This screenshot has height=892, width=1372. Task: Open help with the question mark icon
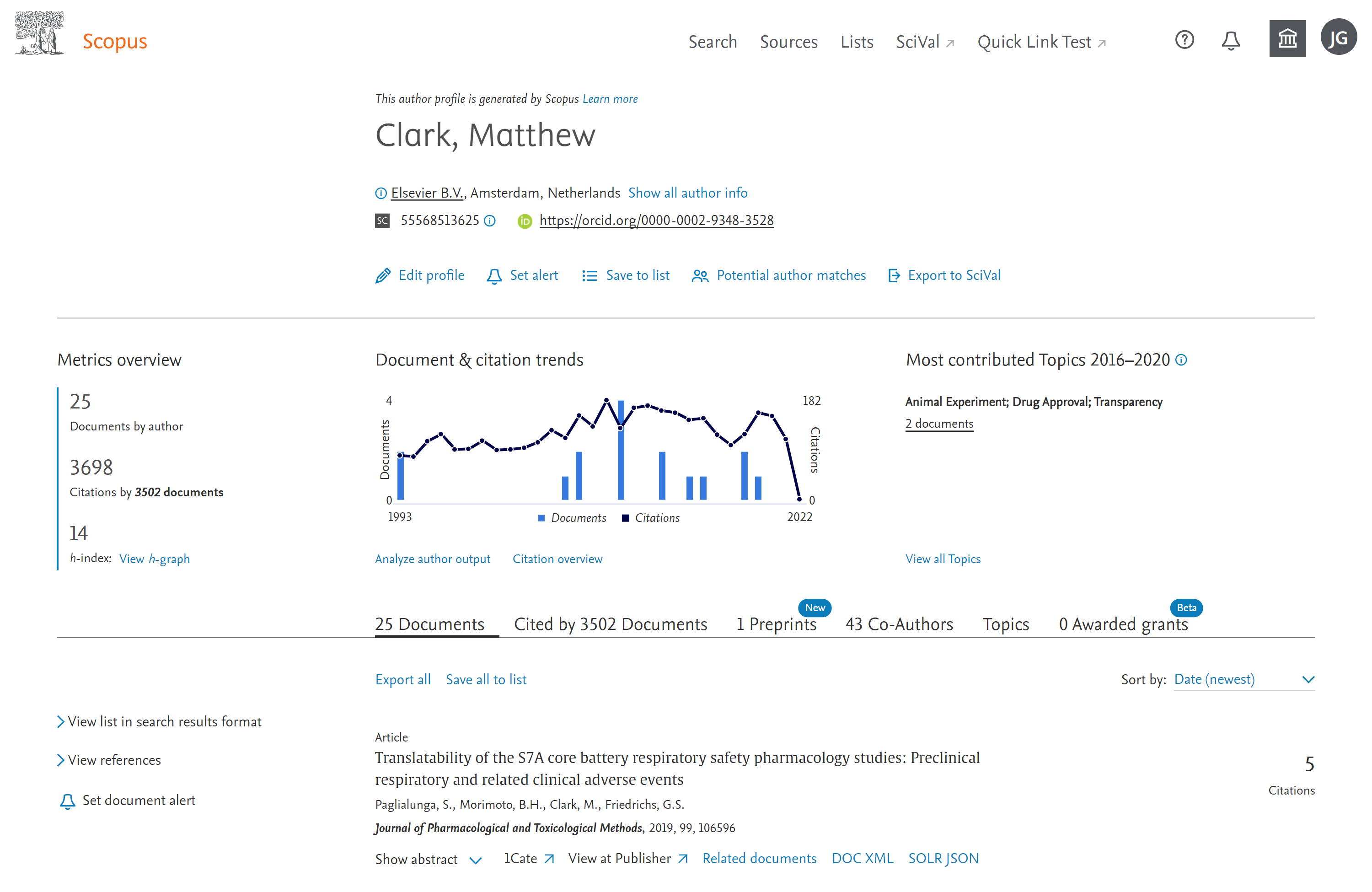coord(1184,40)
